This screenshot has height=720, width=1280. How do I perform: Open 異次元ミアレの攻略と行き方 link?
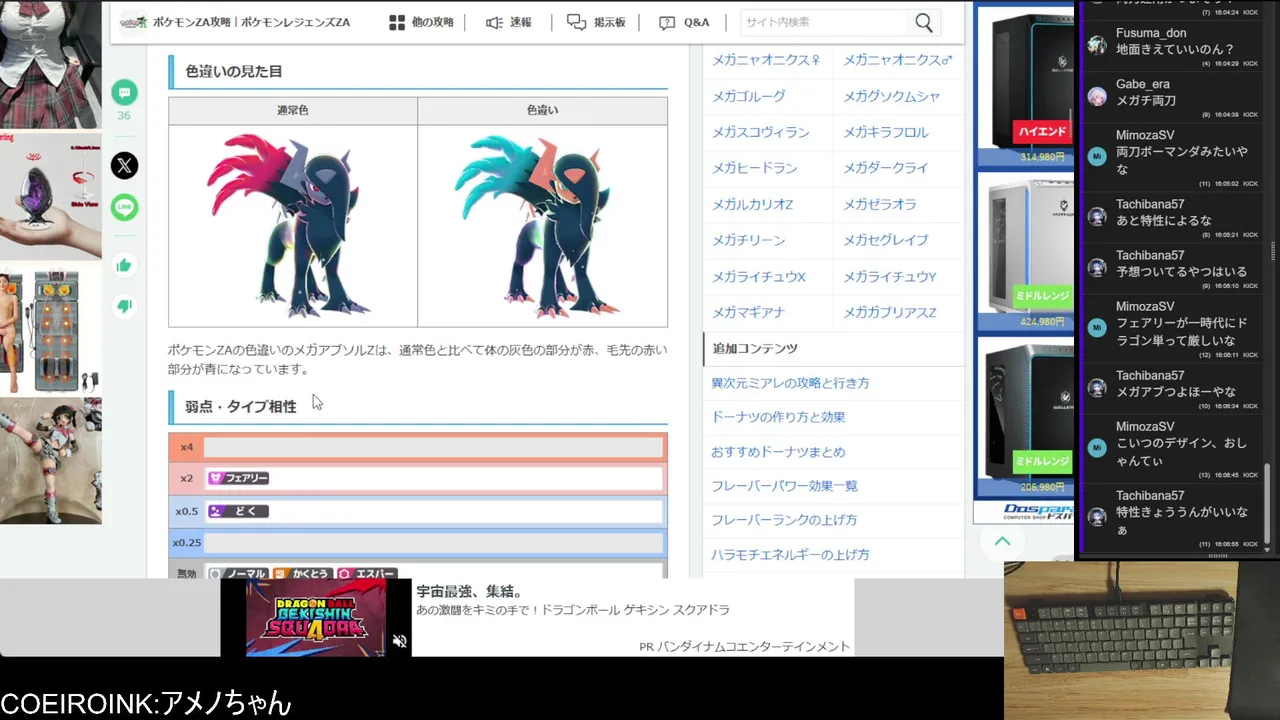(x=790, y=383)
